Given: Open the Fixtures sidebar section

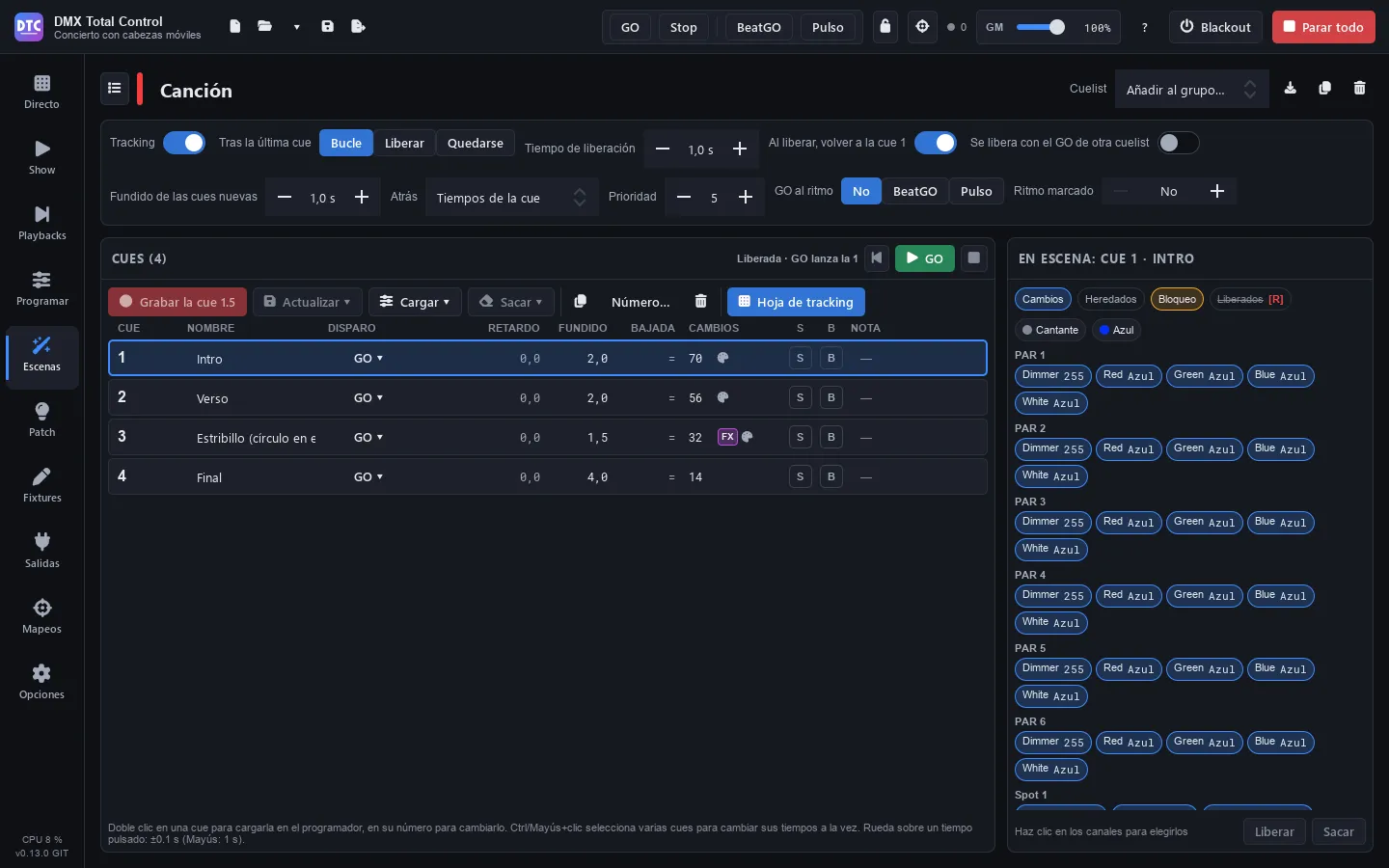Looking at the screenshot, I should coord(41,485).
